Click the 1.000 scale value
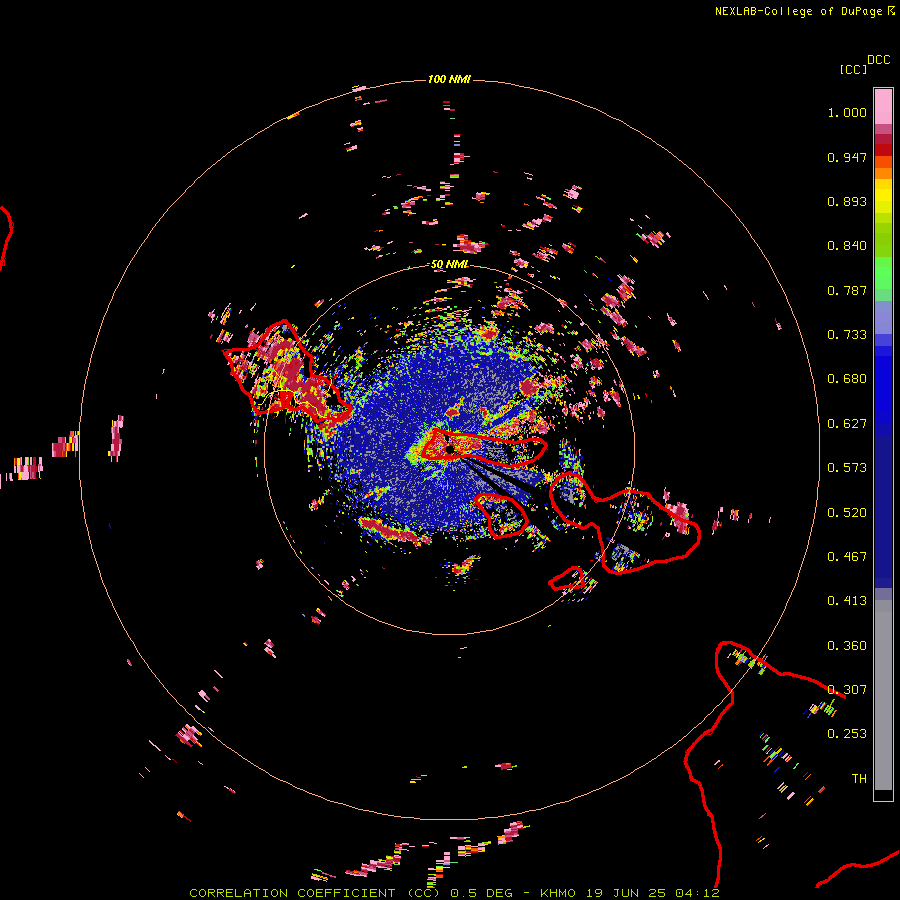This screenshot has height=900, width=900. coord(847,112)
